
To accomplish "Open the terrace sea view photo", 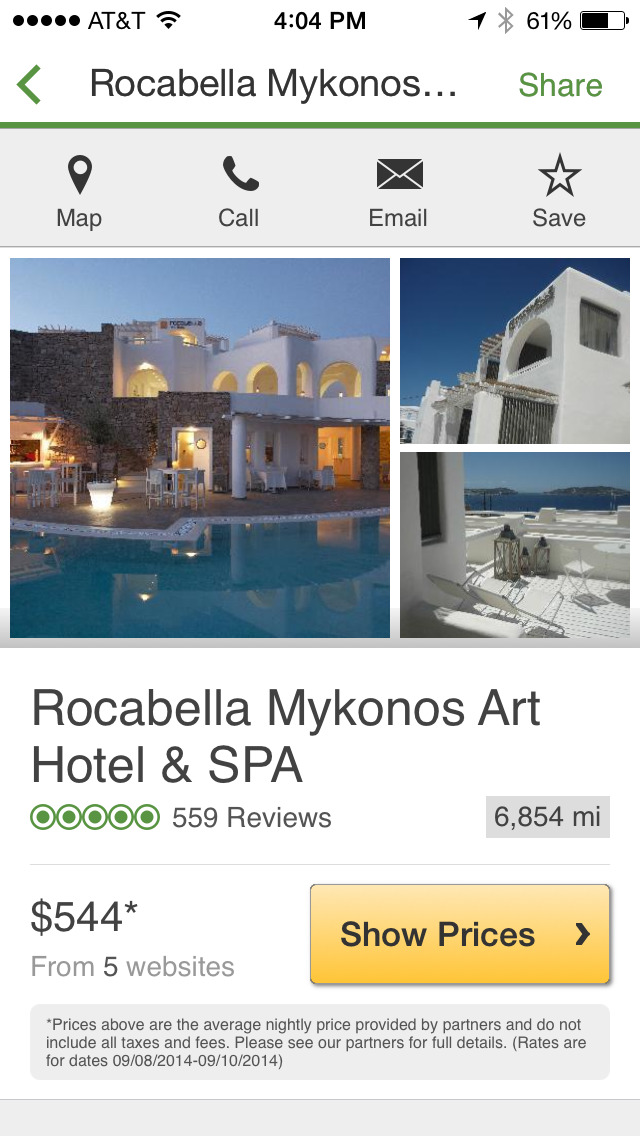I will 515,545.
